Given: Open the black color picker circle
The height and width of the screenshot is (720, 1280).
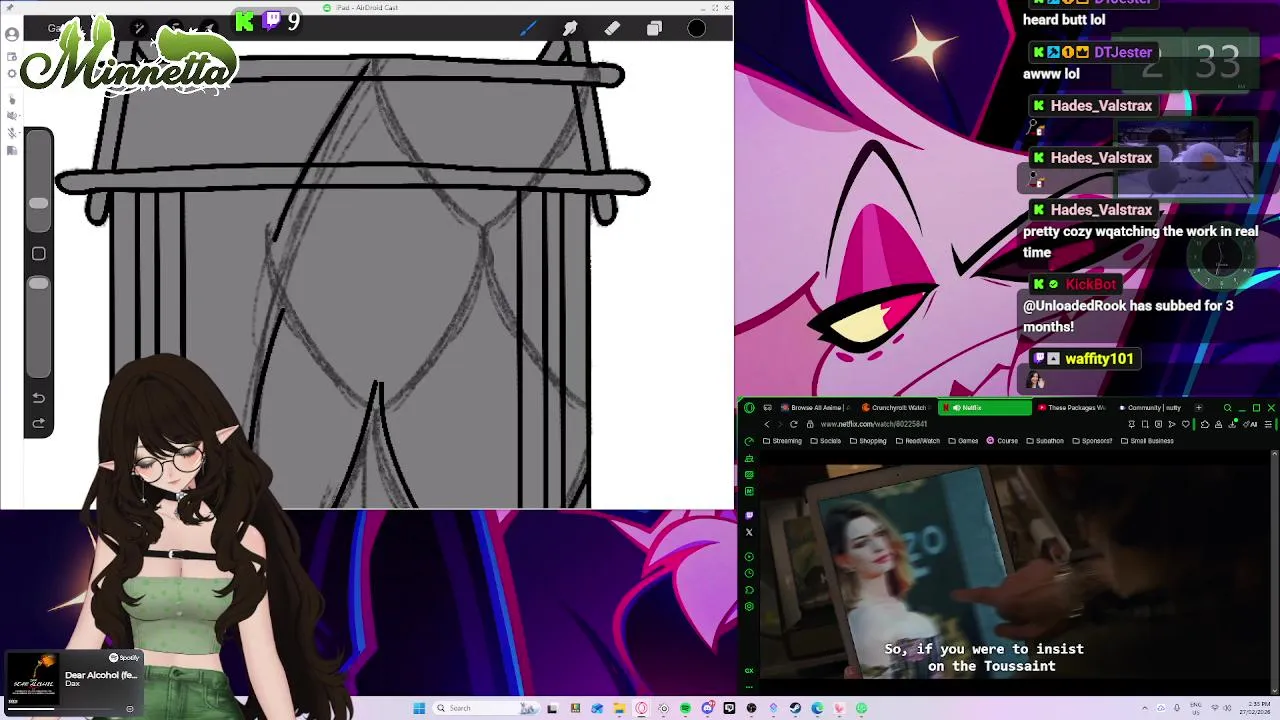Looking at the screenshot, I should 697,28.
